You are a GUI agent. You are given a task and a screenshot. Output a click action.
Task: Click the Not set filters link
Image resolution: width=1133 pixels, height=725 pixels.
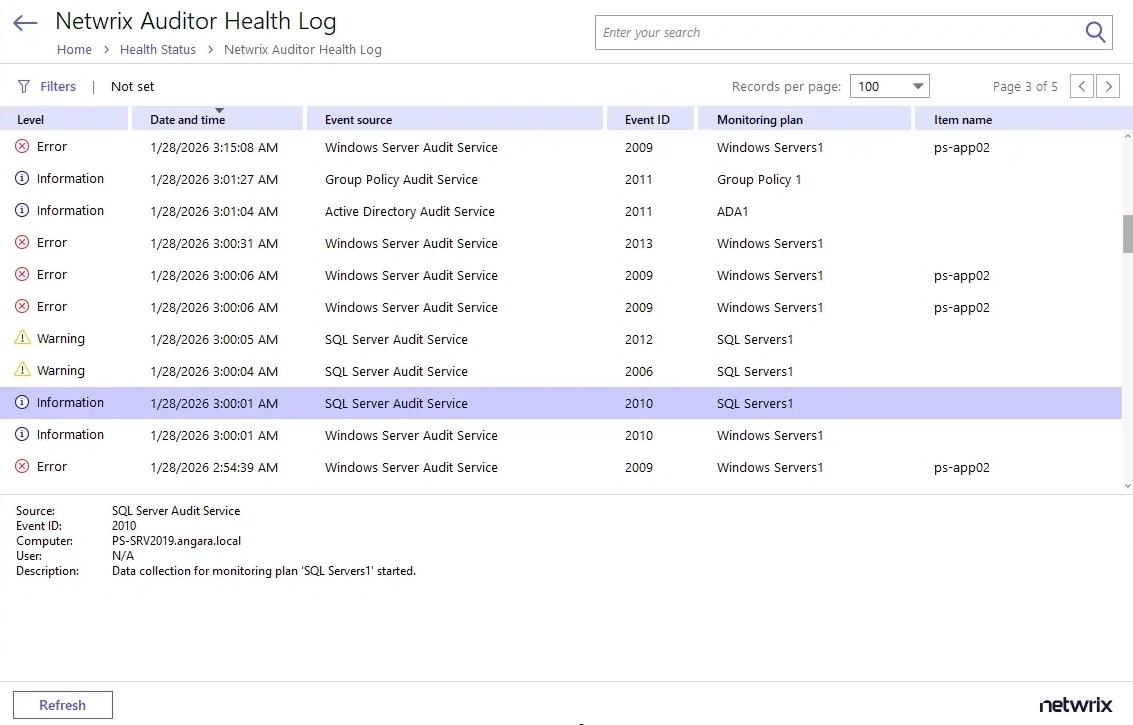pos(131,86)
